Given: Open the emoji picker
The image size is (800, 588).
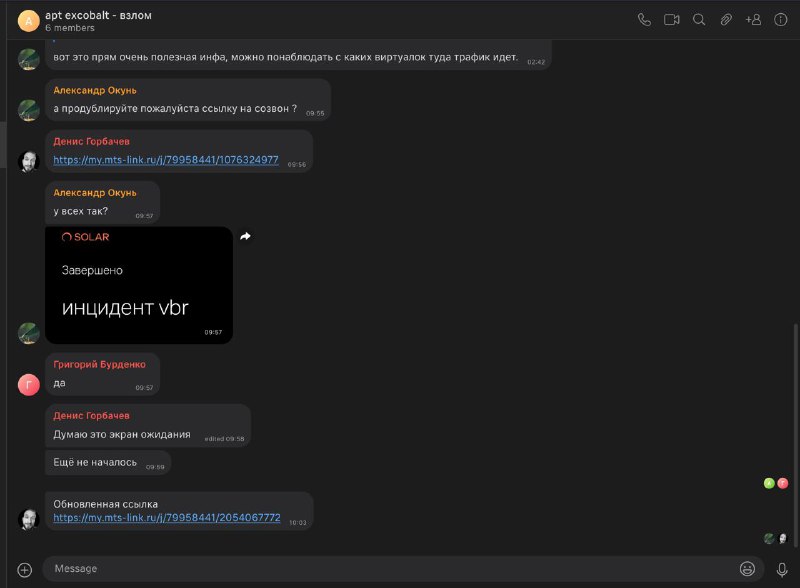Looking at the screenshot, I should (747, 569).
